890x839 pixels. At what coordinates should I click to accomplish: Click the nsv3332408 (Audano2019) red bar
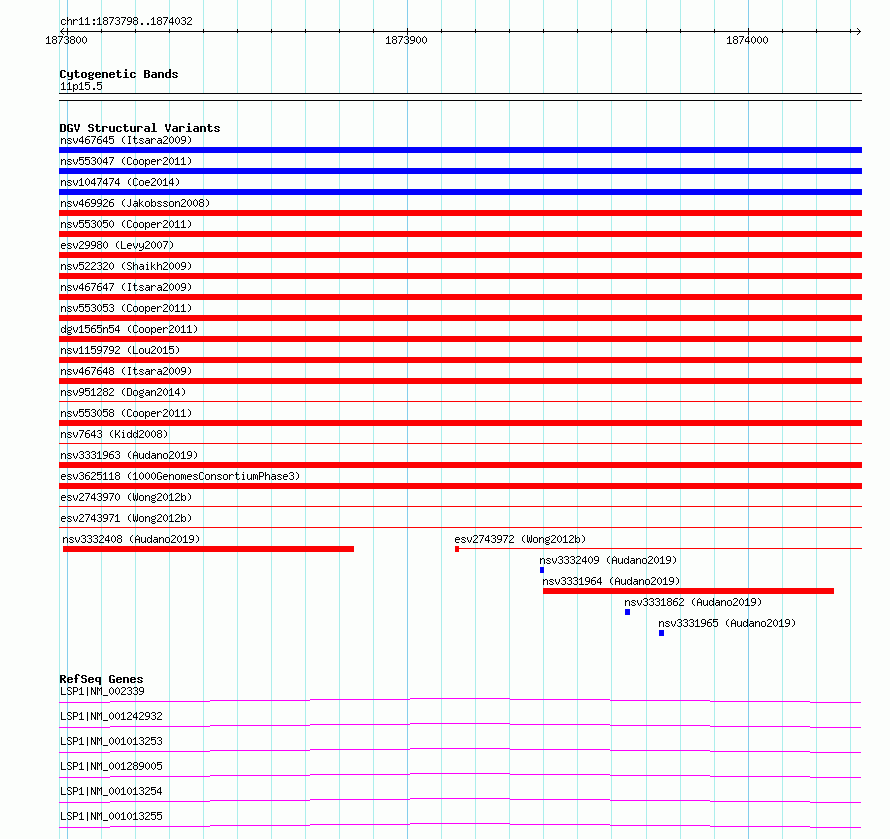[x=208, y=549]
